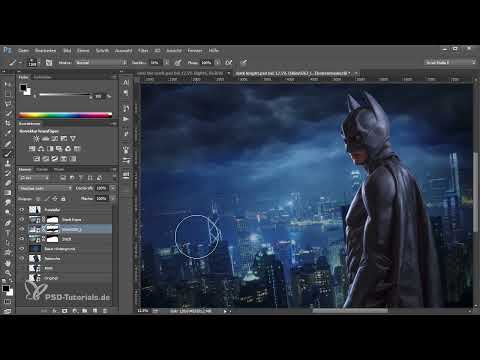Hide the Stadt layer

[22, 239]
